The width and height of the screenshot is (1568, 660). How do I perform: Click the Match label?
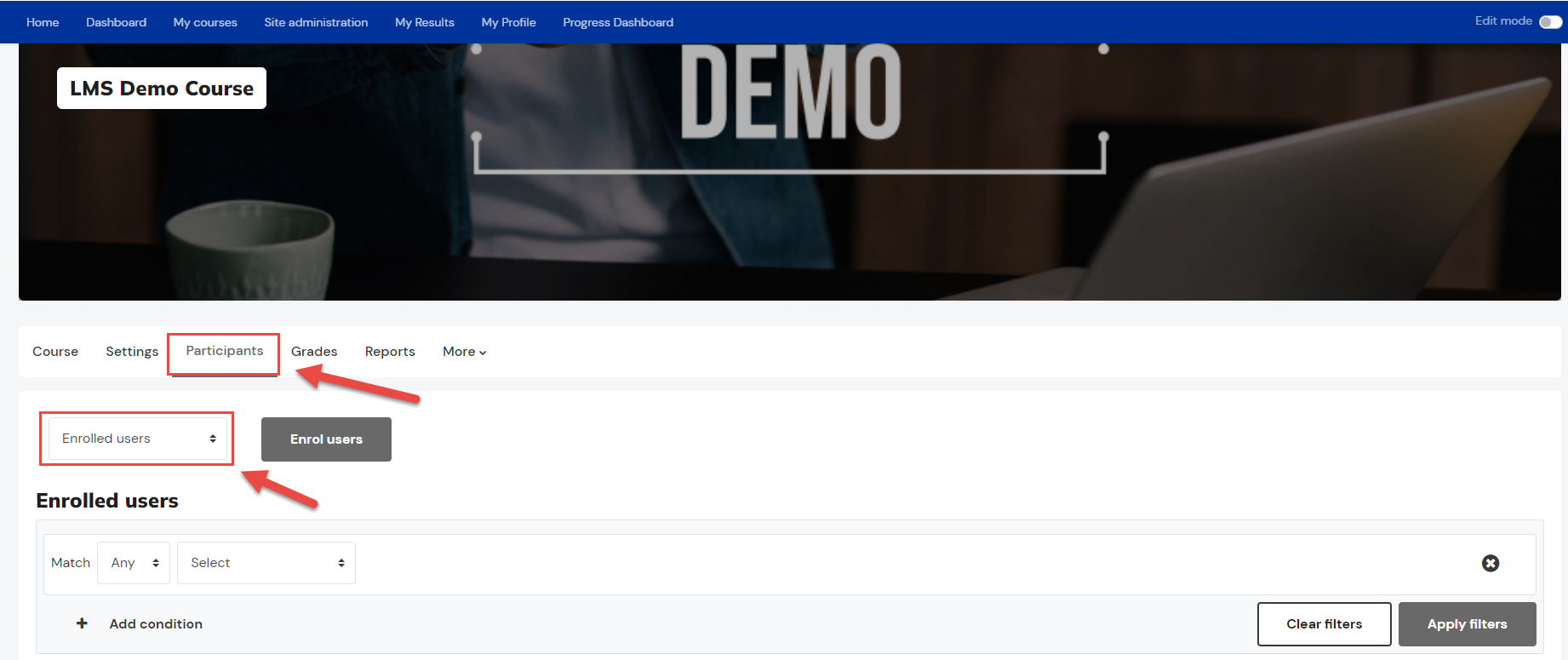[x=71, y=563]
